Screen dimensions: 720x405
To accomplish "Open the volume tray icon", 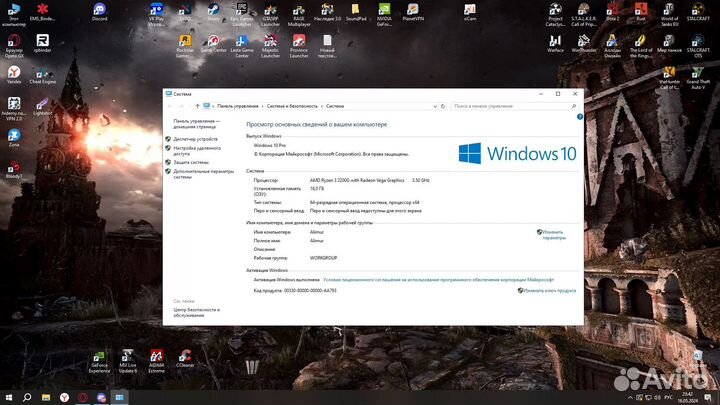I will click(657, 398).
